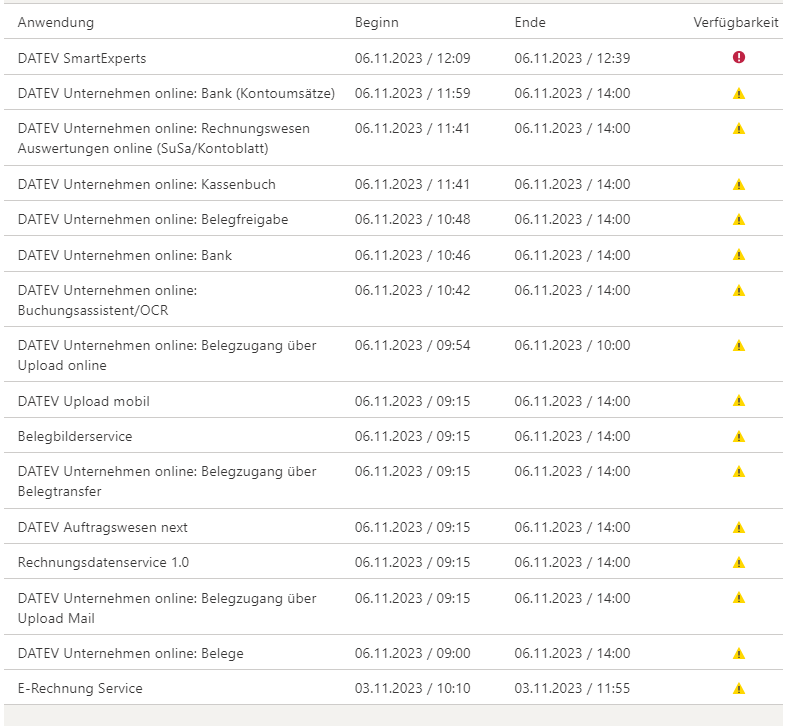Click red error icon for DATEV SmartExperts
The width and height of the screenshot is (802, 726).
[739, 57]
